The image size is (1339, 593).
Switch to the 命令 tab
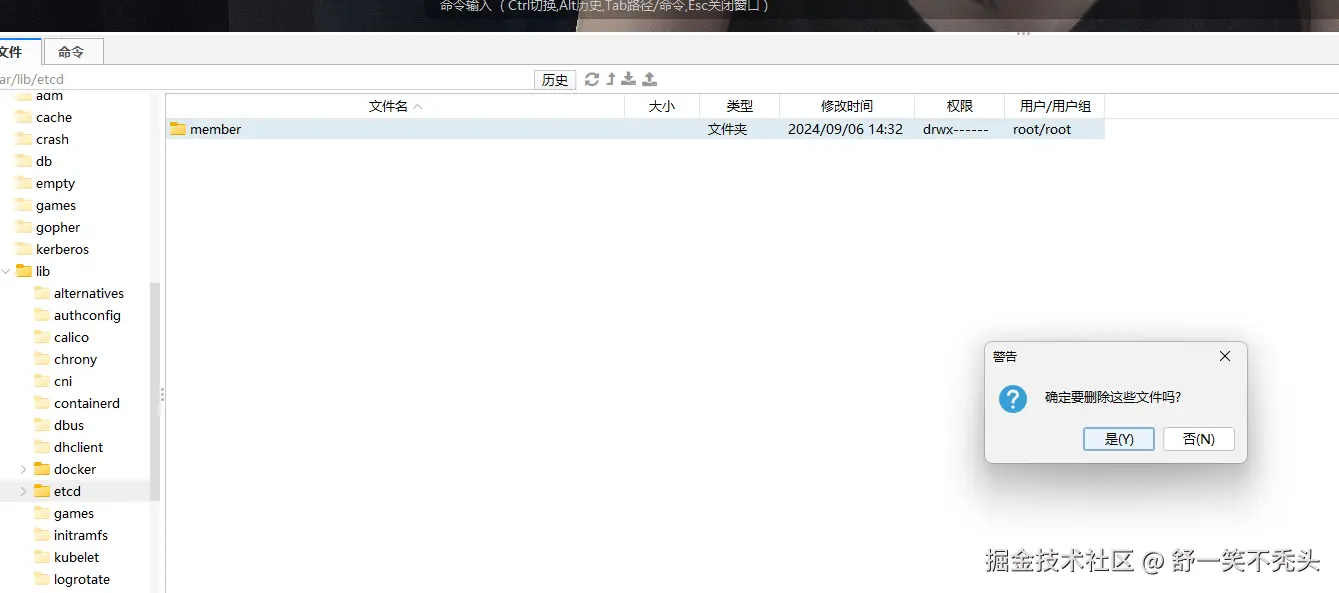click(x=72, y=51)
